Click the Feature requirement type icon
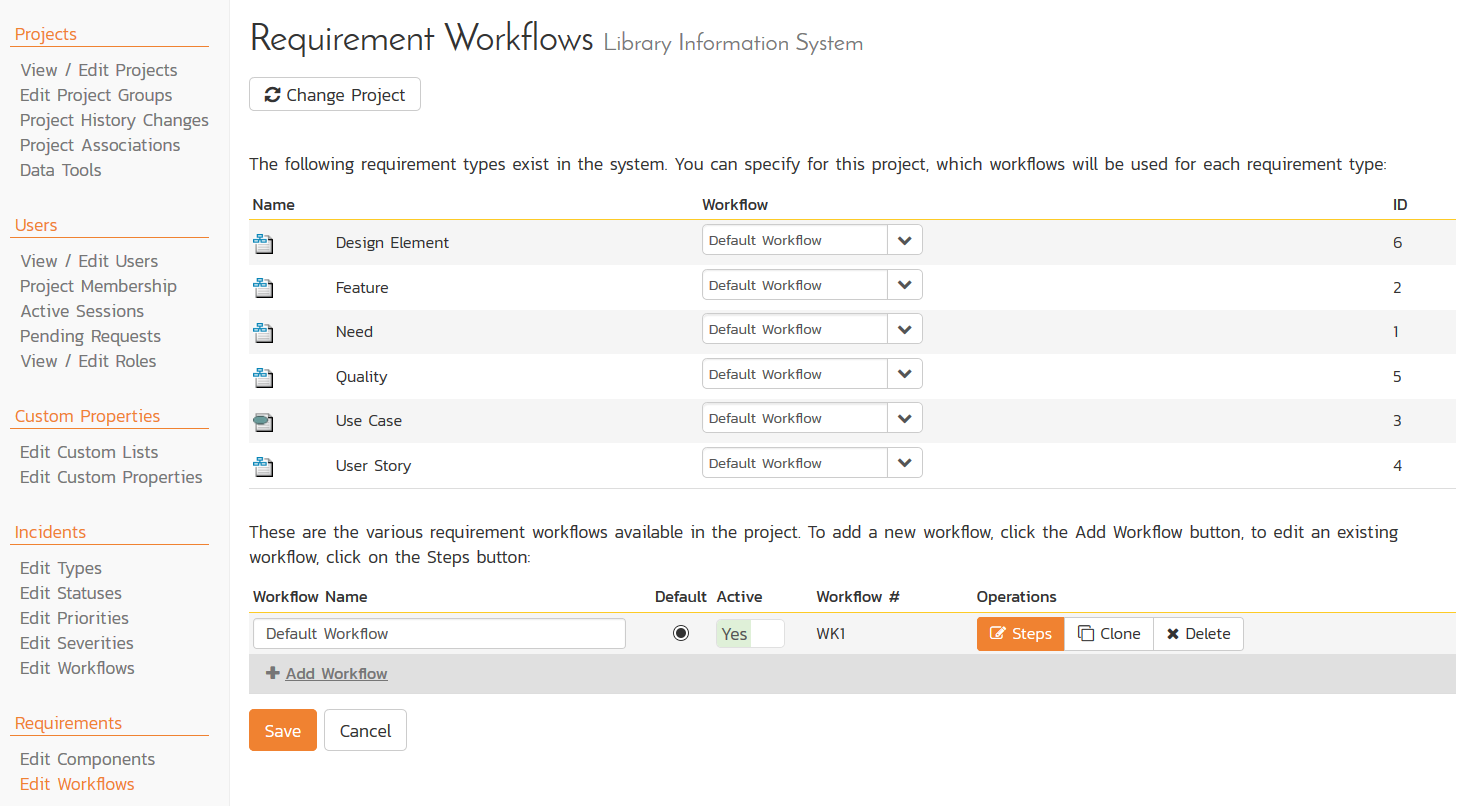 263,288
